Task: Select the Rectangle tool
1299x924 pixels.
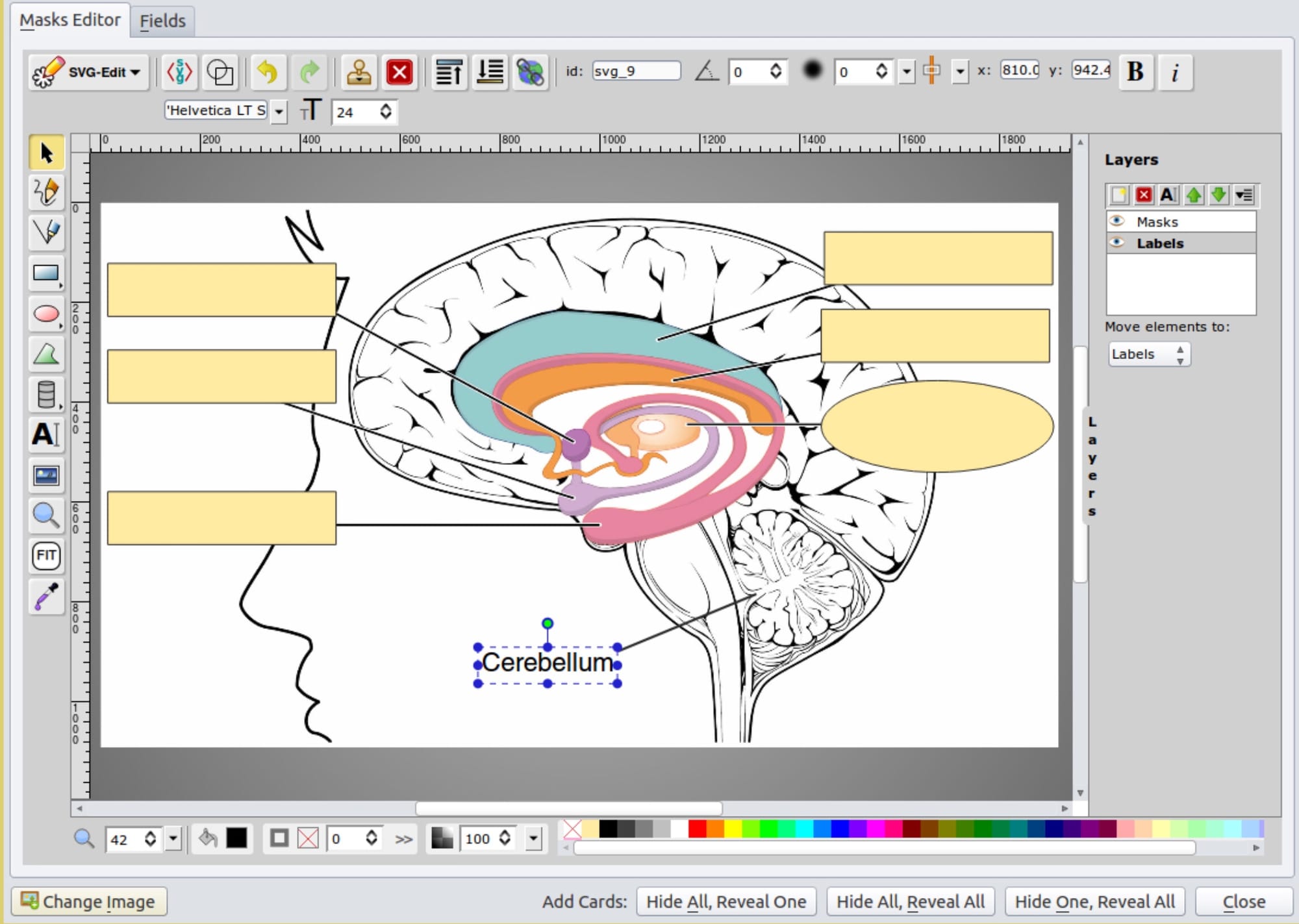Action: pyautogui.click(x=46, y=273)
